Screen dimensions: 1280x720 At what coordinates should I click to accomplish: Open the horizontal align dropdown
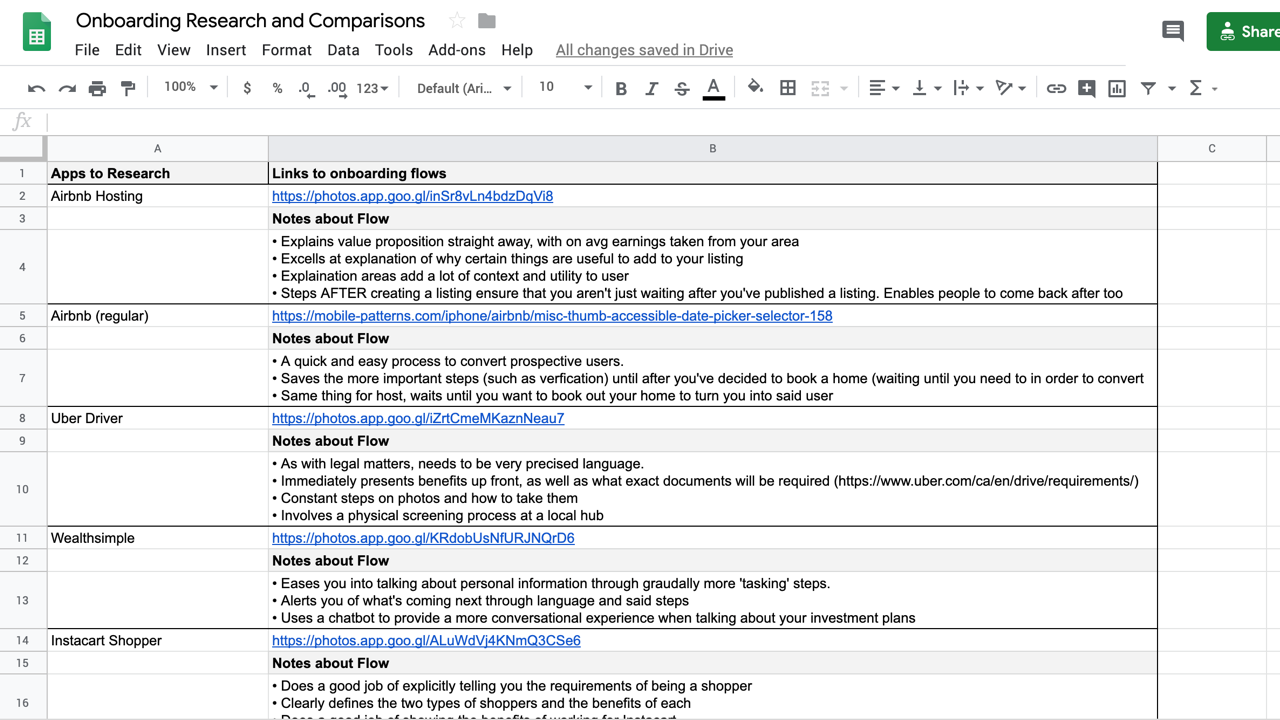coord(883,89)
